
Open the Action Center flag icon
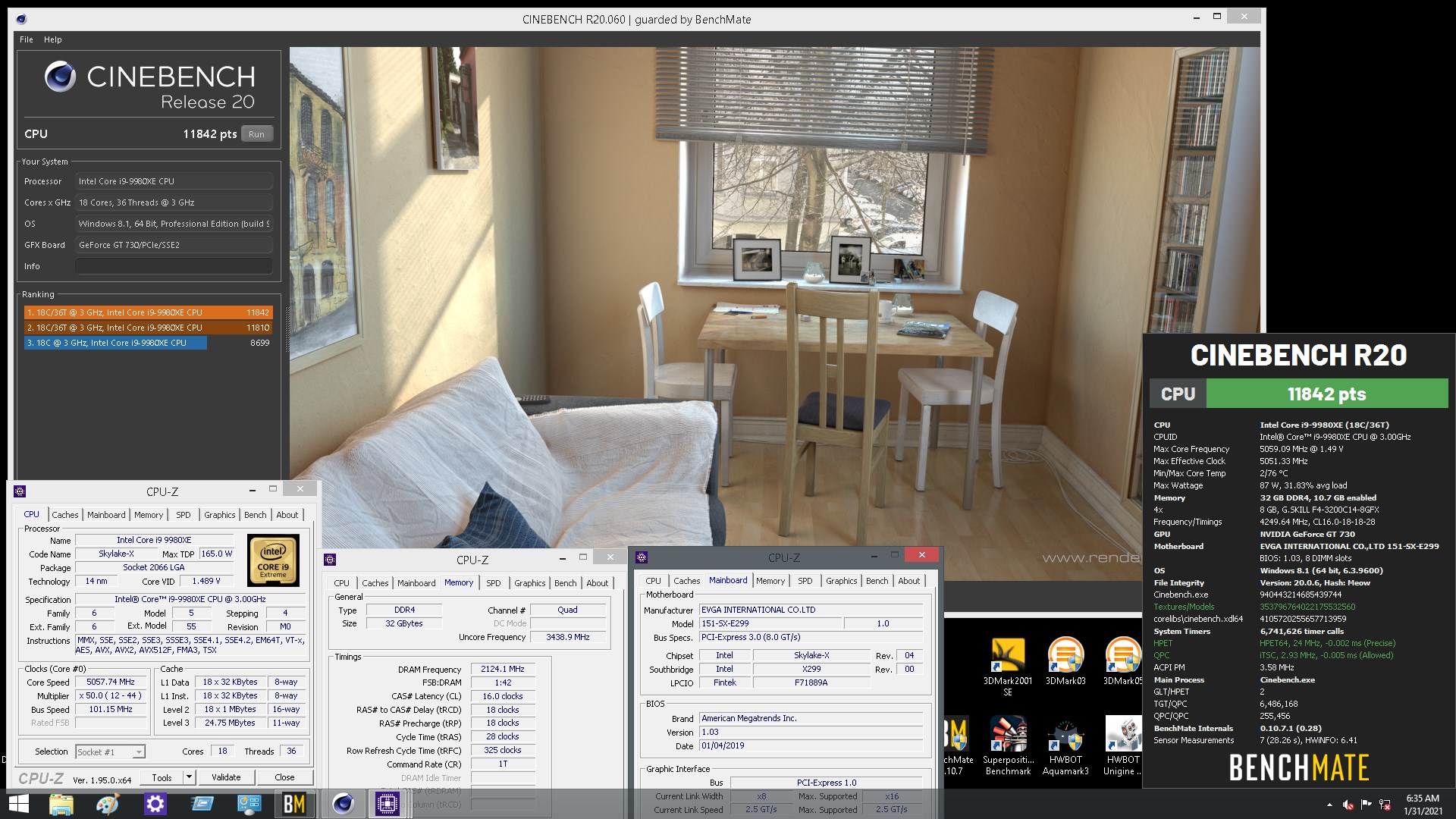[x=1366, y=805]
